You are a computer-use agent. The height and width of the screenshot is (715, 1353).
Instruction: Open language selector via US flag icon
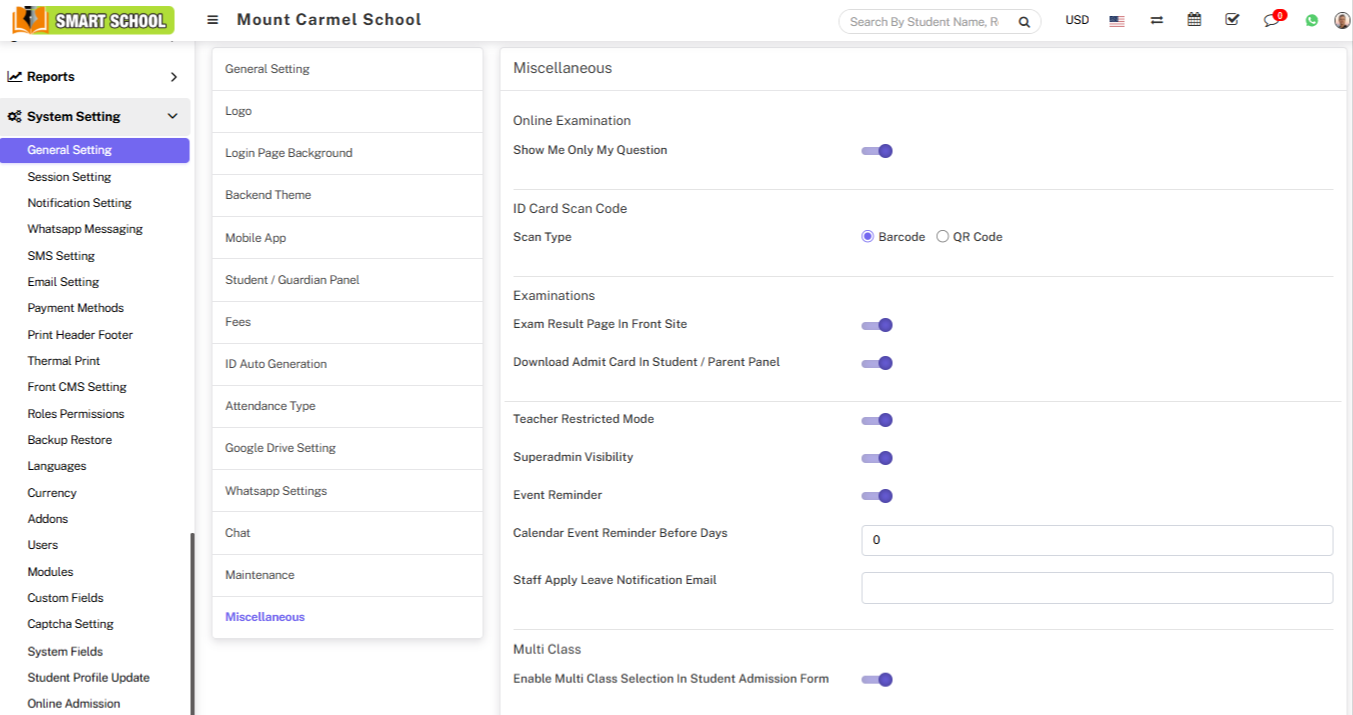pyautogui.click(x=1117, y=21)
